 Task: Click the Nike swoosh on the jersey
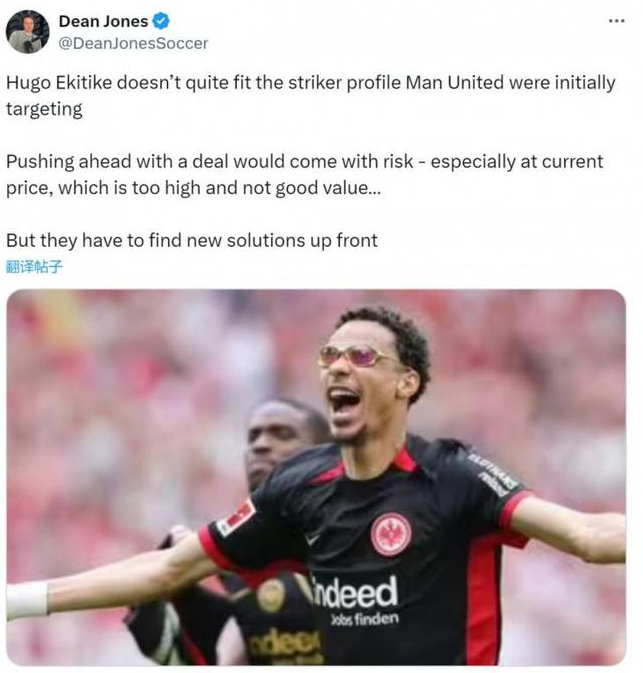[x=313, y=538]
